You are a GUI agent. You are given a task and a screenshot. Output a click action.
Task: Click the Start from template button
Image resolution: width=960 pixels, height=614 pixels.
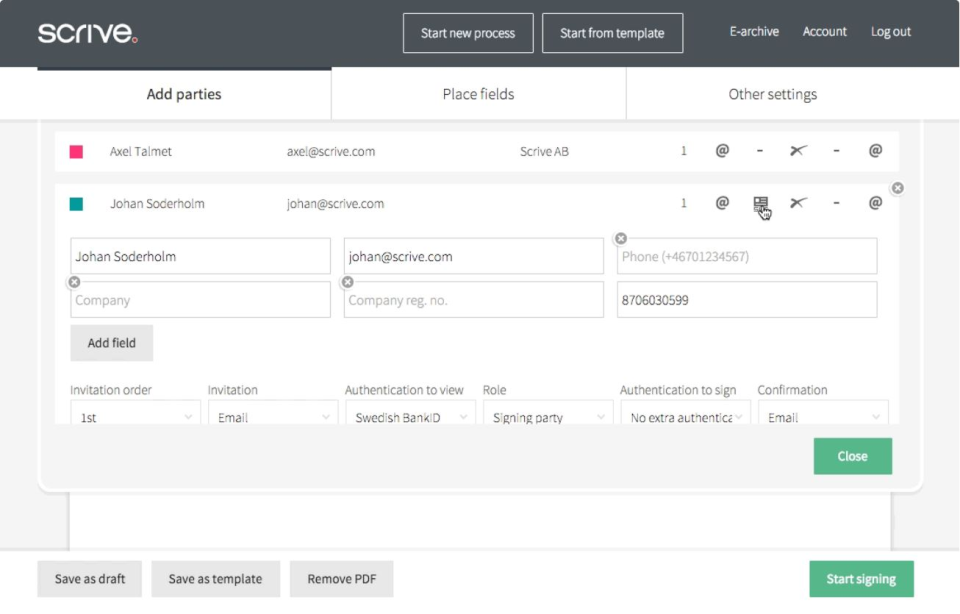[612, 33]
